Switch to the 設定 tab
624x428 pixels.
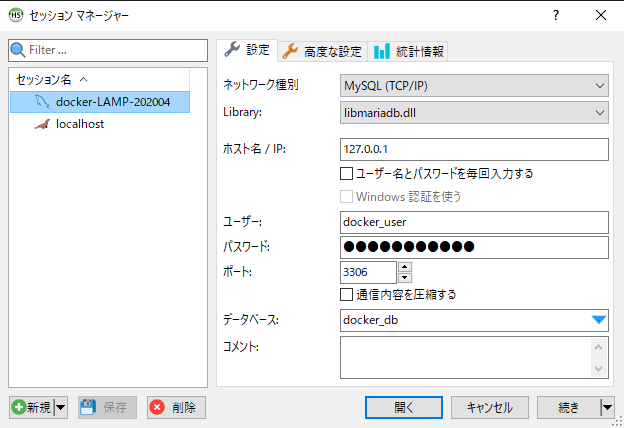click(x=247, y=50)
